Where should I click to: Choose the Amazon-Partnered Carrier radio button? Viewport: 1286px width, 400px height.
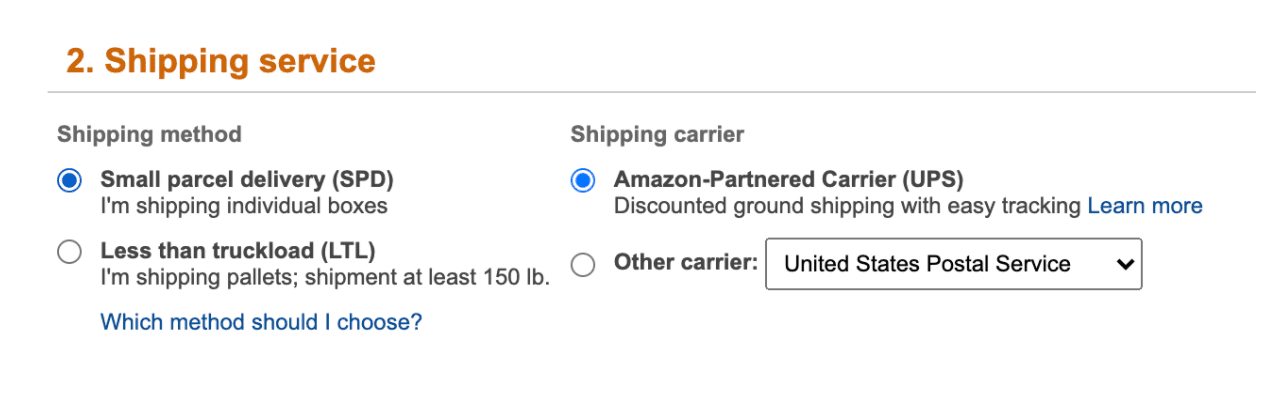[582, 182]
